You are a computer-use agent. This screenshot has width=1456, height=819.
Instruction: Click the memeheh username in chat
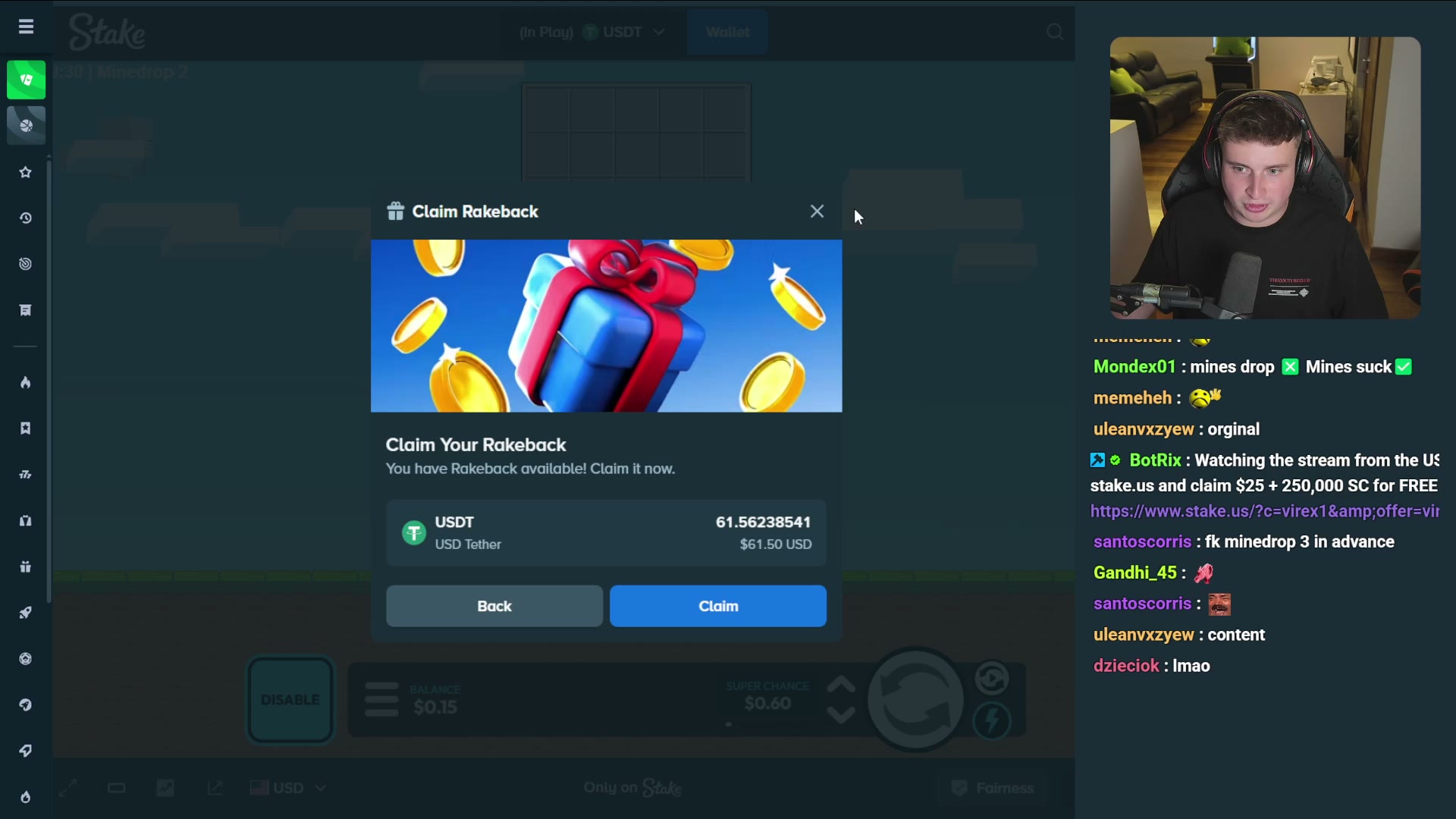pyautogui.click(x=1133, y=398)
